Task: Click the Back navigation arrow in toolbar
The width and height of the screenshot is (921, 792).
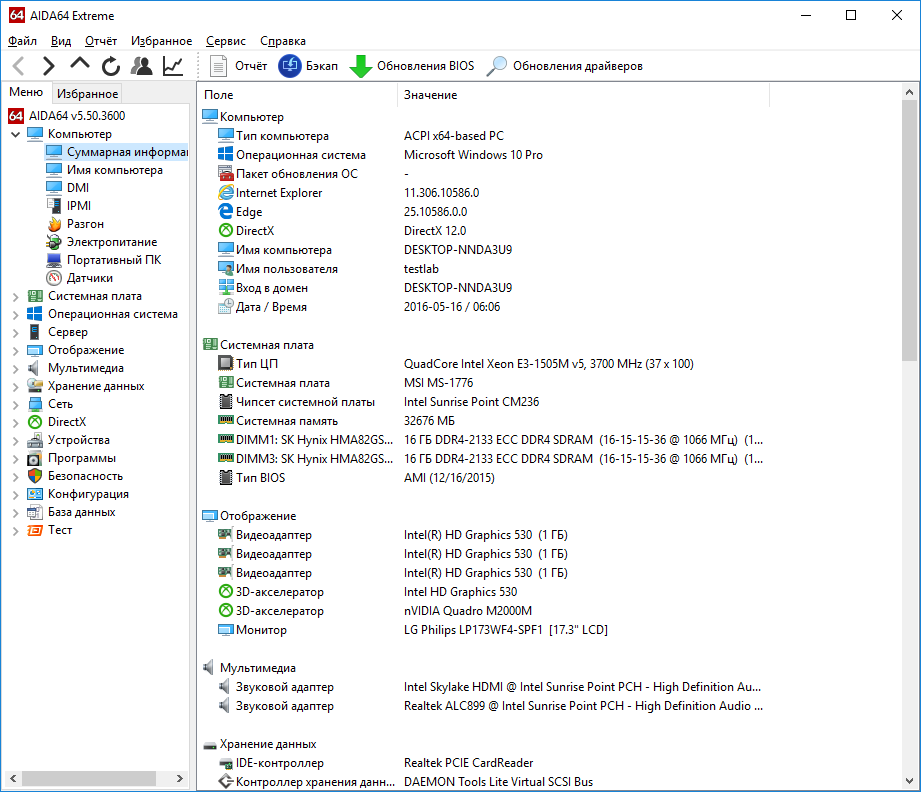Action: (19, 66)
